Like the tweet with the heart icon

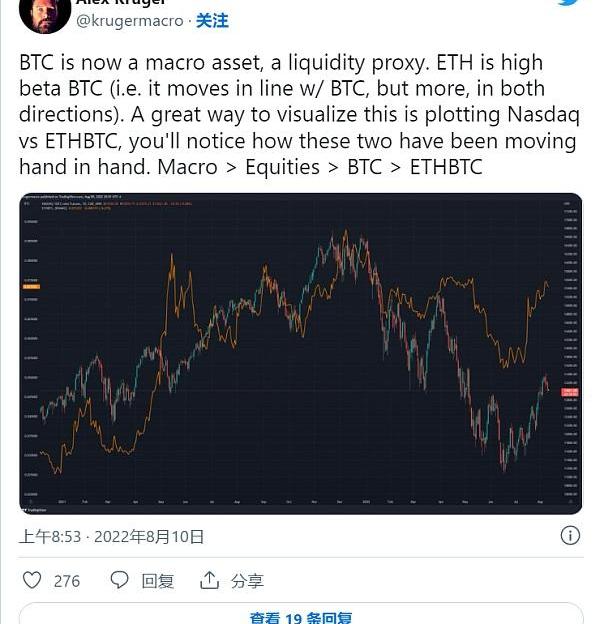pos(32,580)
